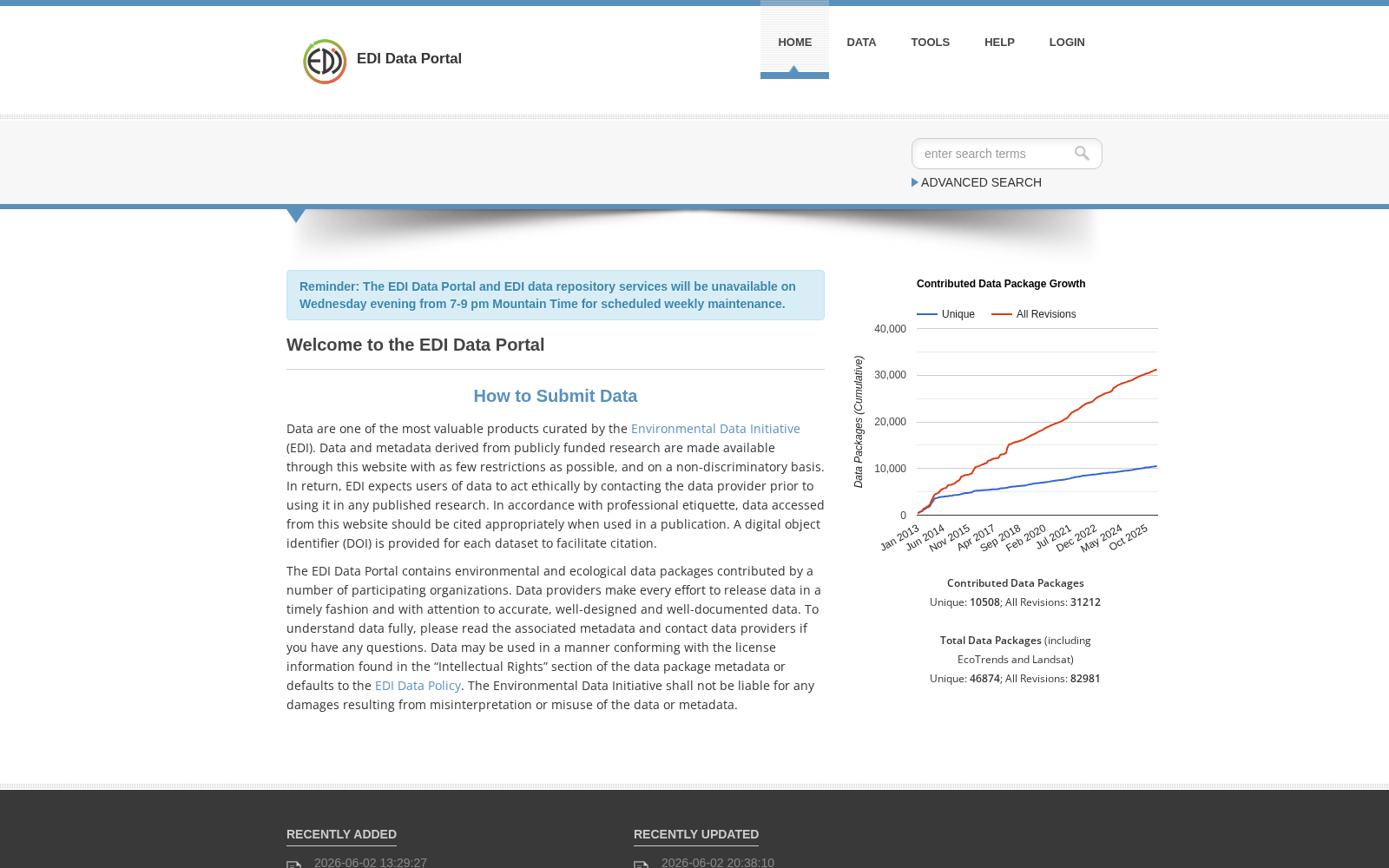
Task: Follow the Environmental Data Initiative link
Action: 715,429
